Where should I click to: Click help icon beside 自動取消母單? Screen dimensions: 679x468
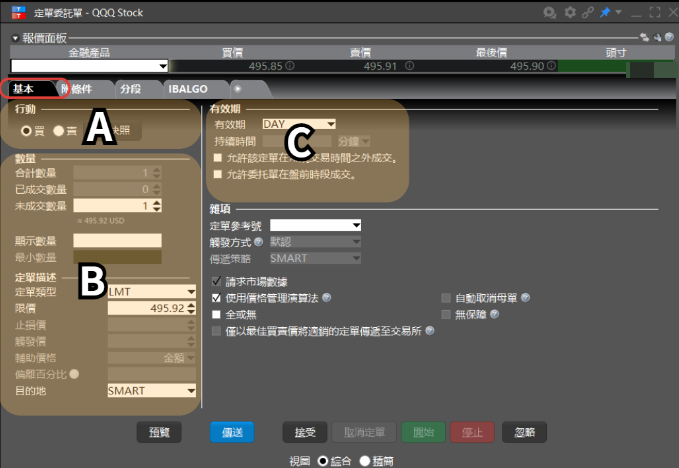[x=525, y=297]
